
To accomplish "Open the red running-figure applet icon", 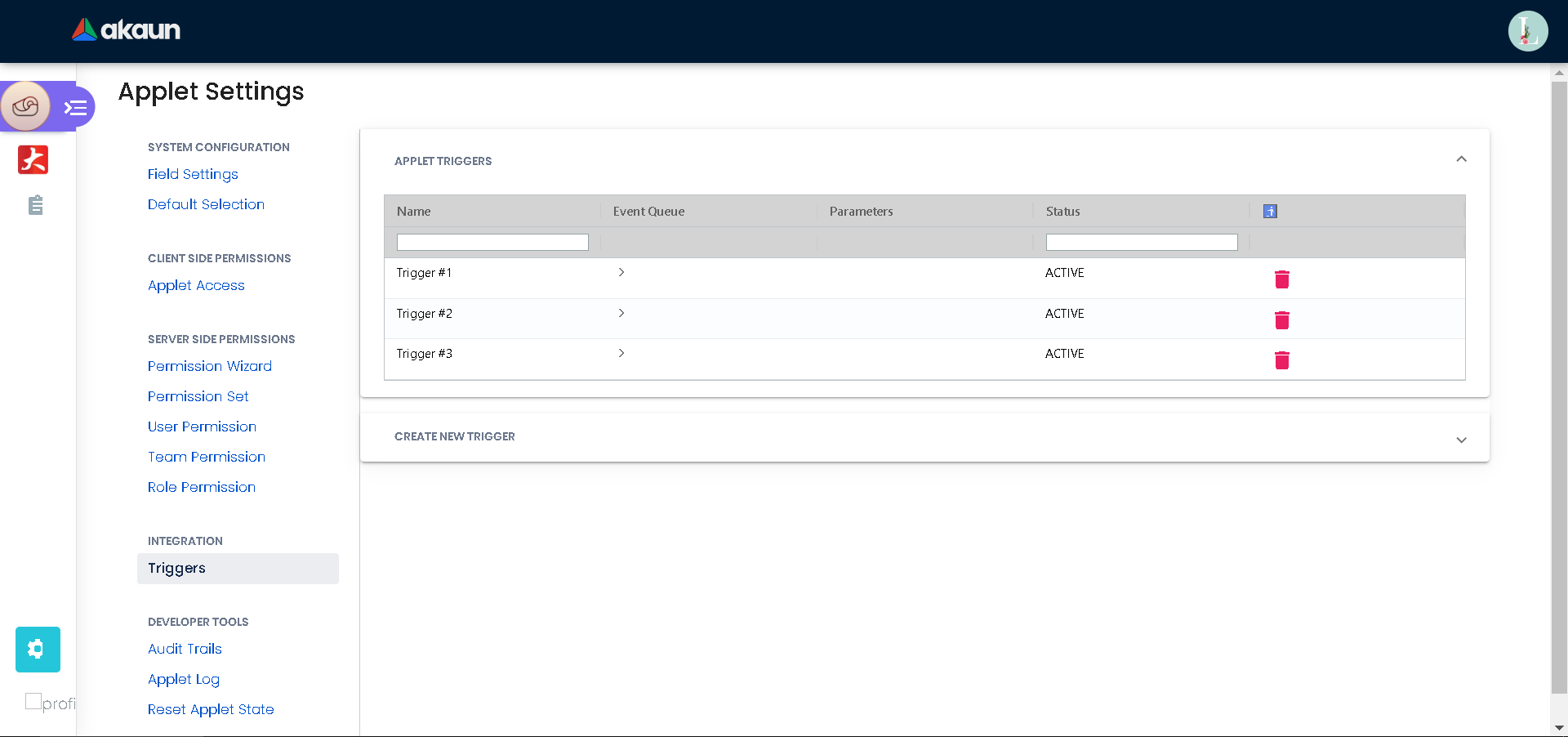I will 33,159.
